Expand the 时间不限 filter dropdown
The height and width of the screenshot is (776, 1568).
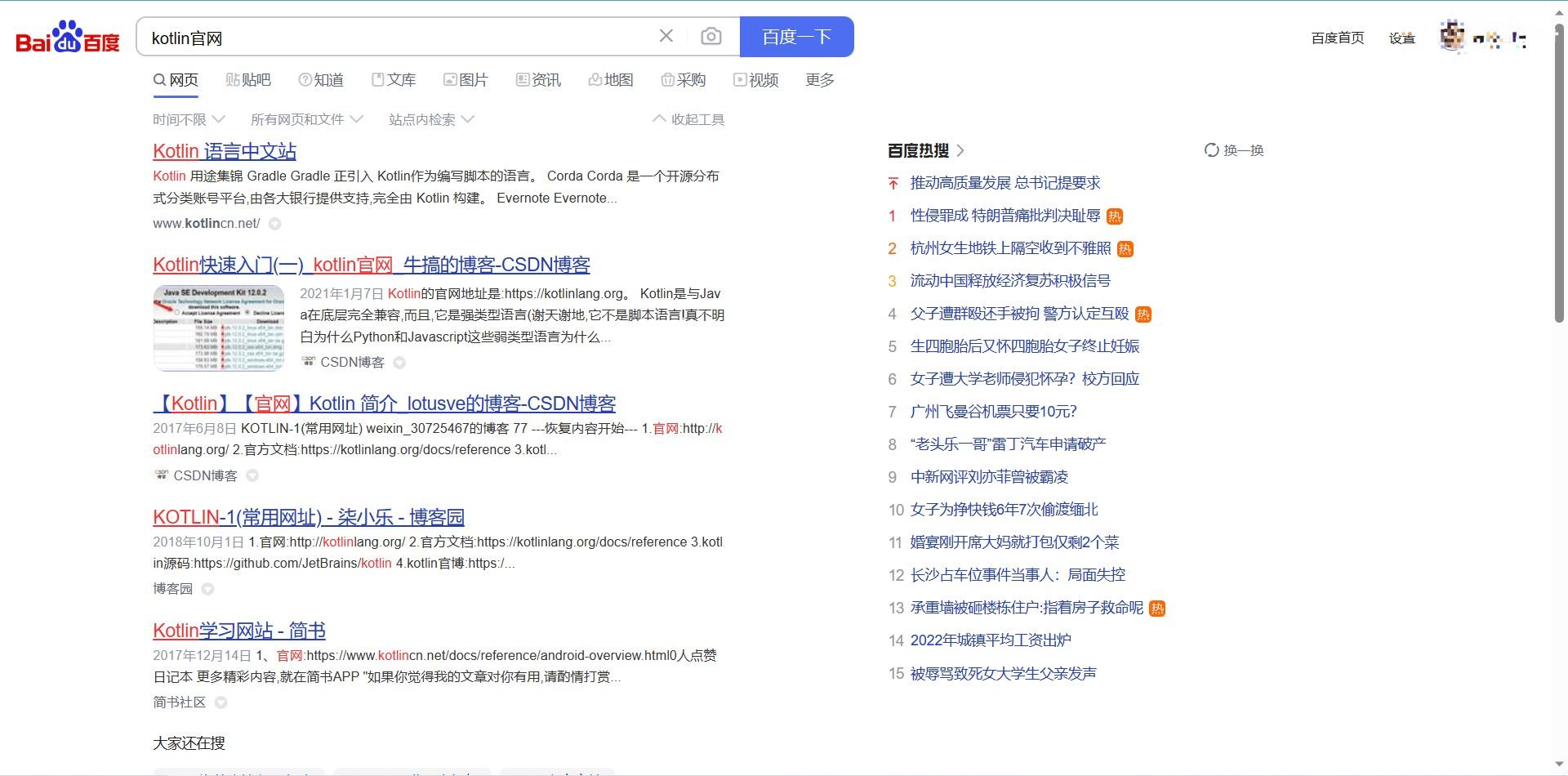(189, 119)
